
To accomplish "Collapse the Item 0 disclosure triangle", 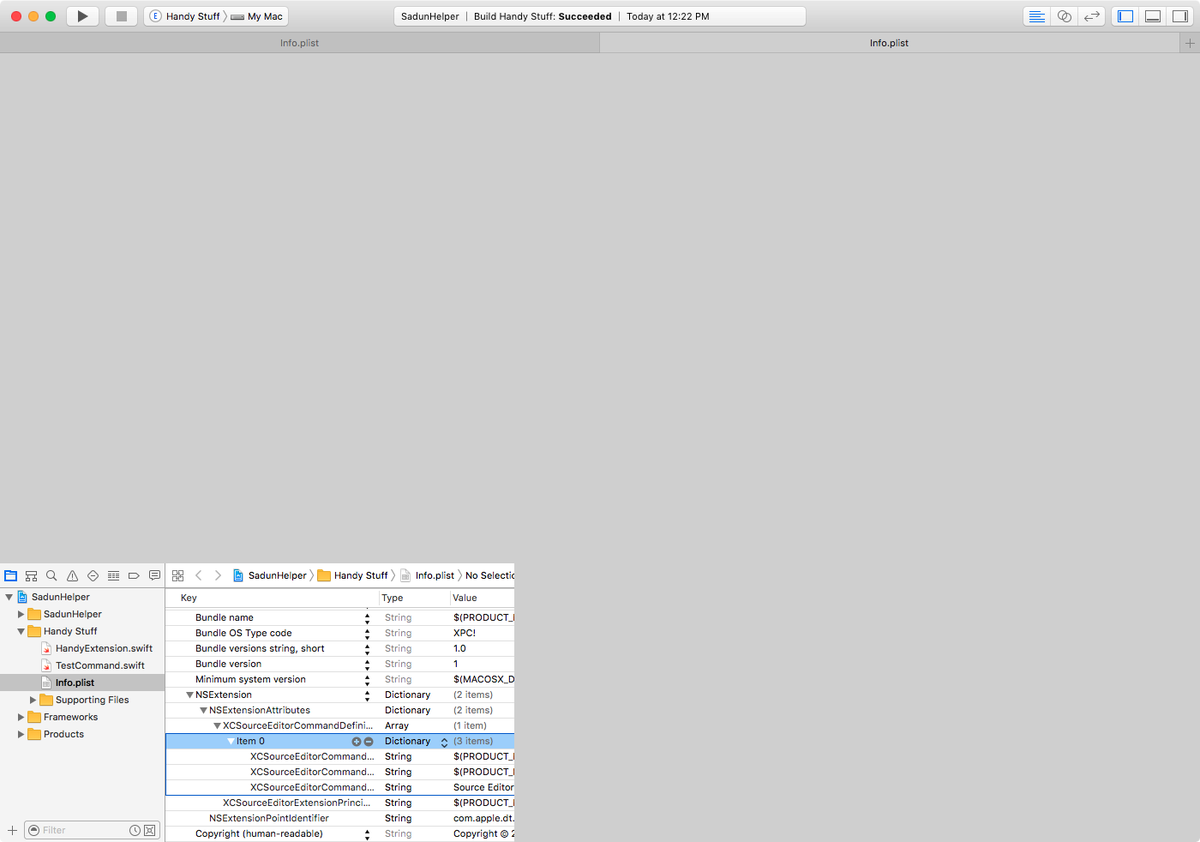I will click(x=231, y=741).
